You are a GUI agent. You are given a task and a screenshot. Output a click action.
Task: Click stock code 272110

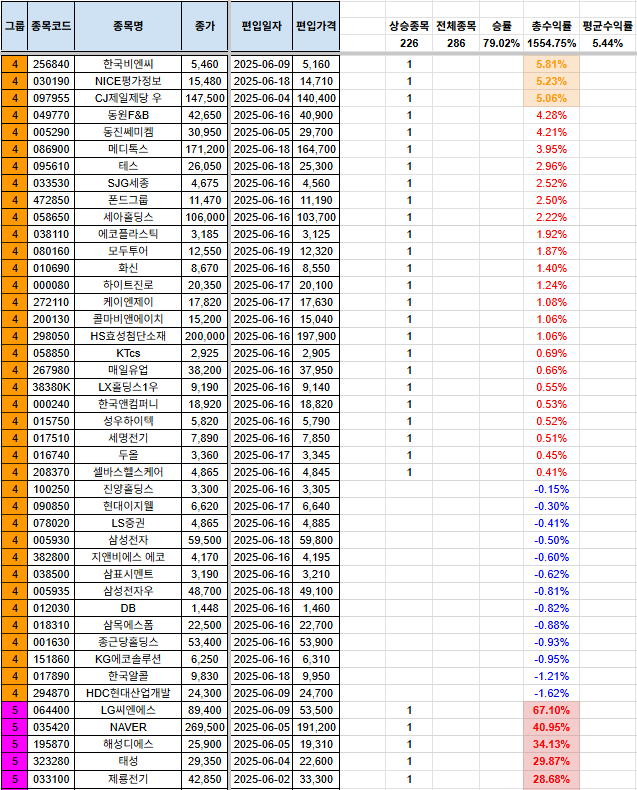coord(51,302)
